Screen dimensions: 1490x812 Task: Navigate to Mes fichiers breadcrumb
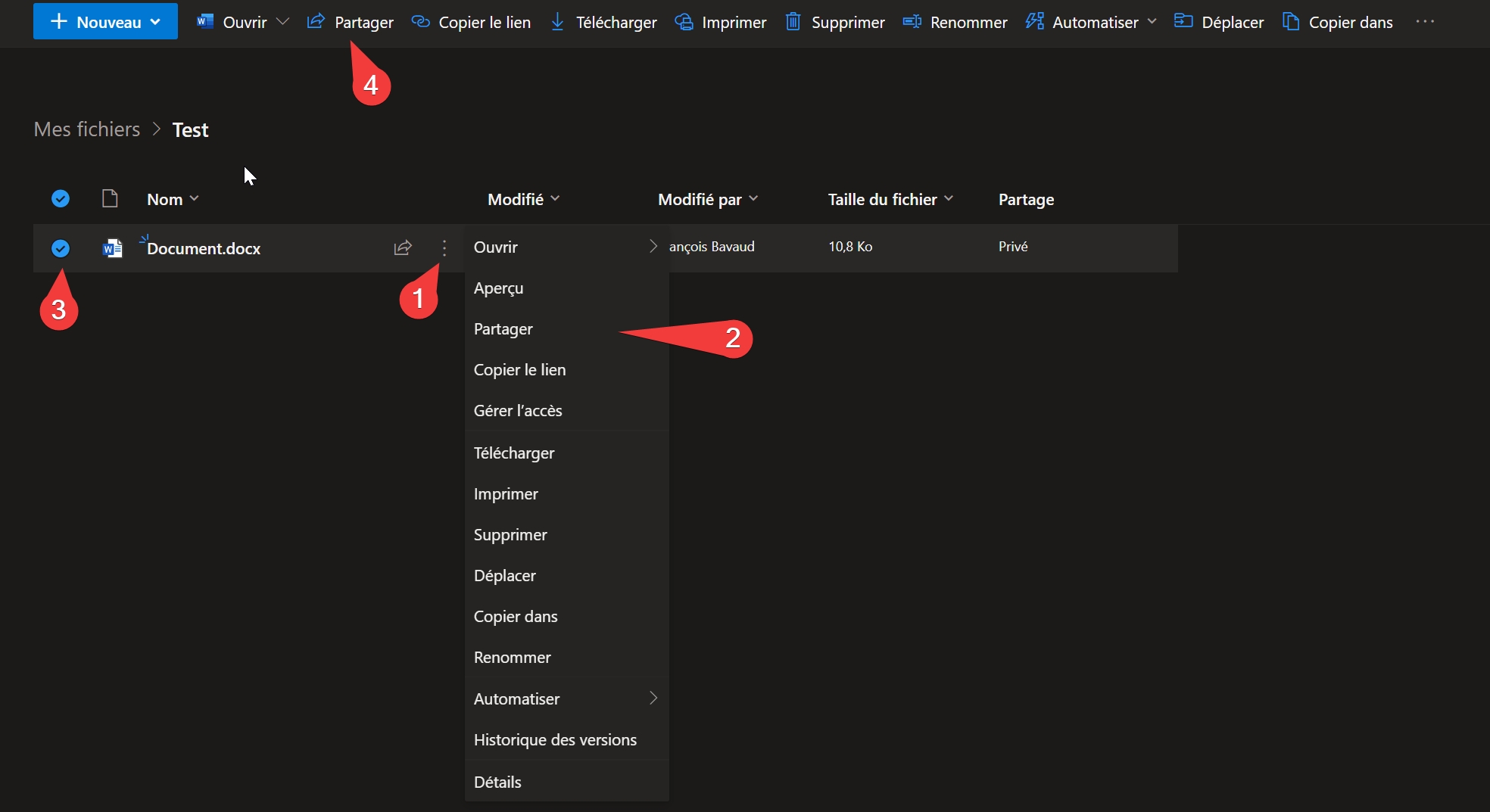click(87, 129)
